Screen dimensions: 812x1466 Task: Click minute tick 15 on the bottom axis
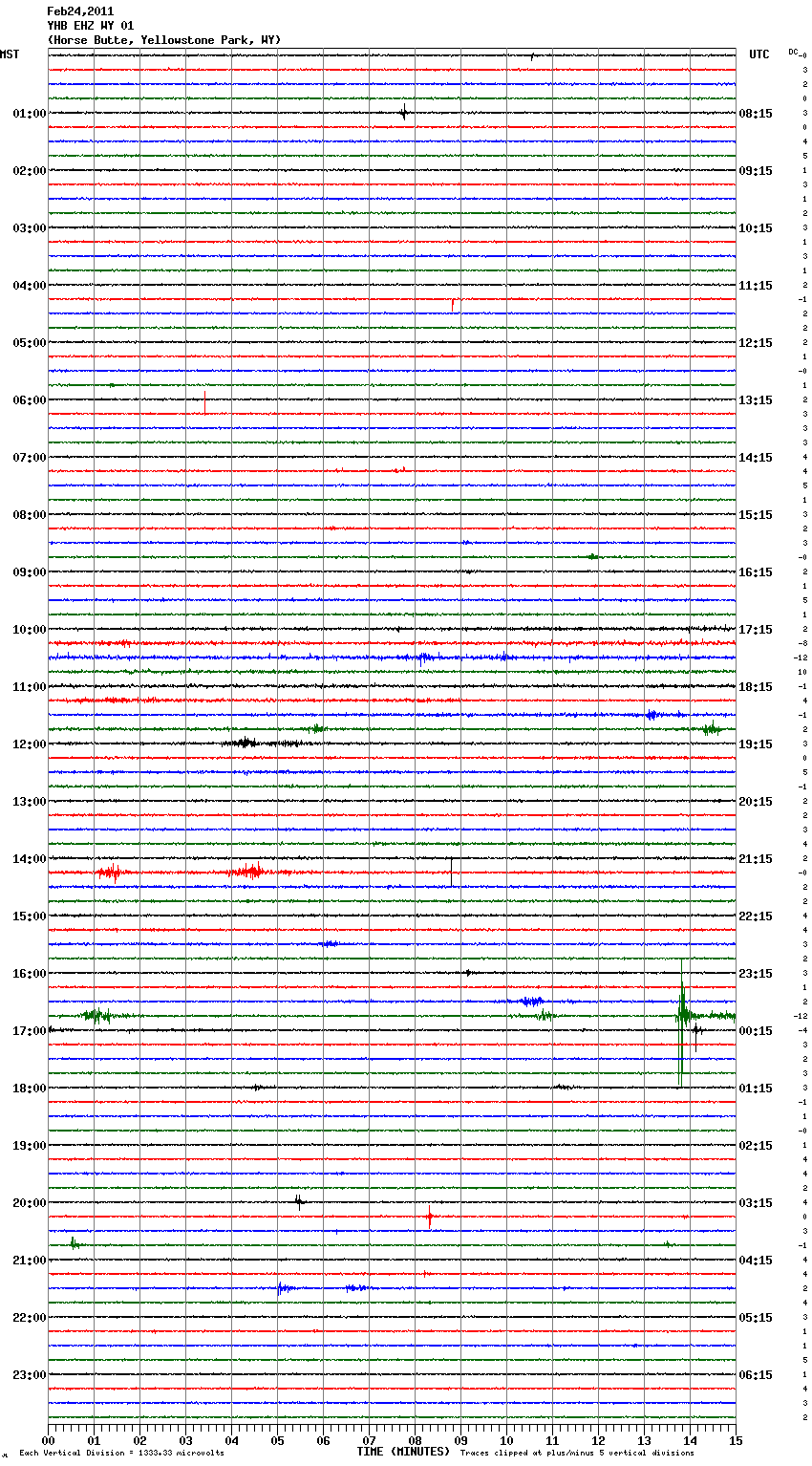736,1440
